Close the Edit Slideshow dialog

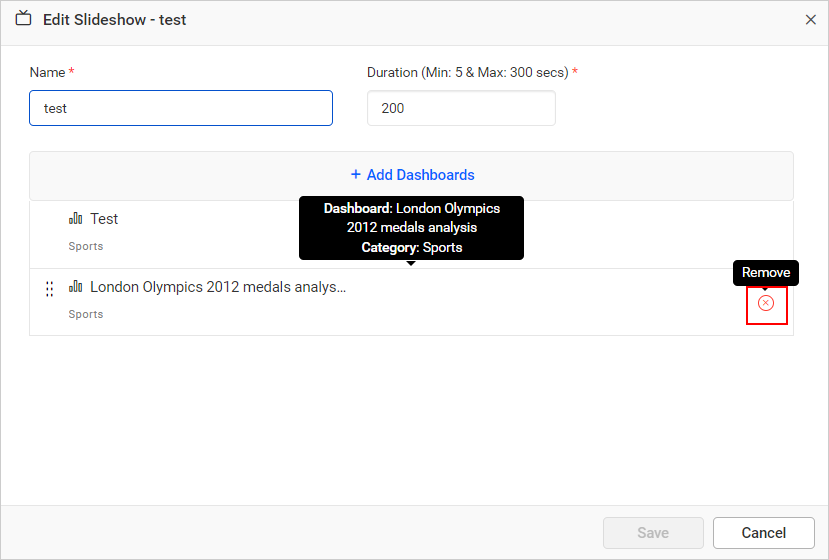(810, 20)
